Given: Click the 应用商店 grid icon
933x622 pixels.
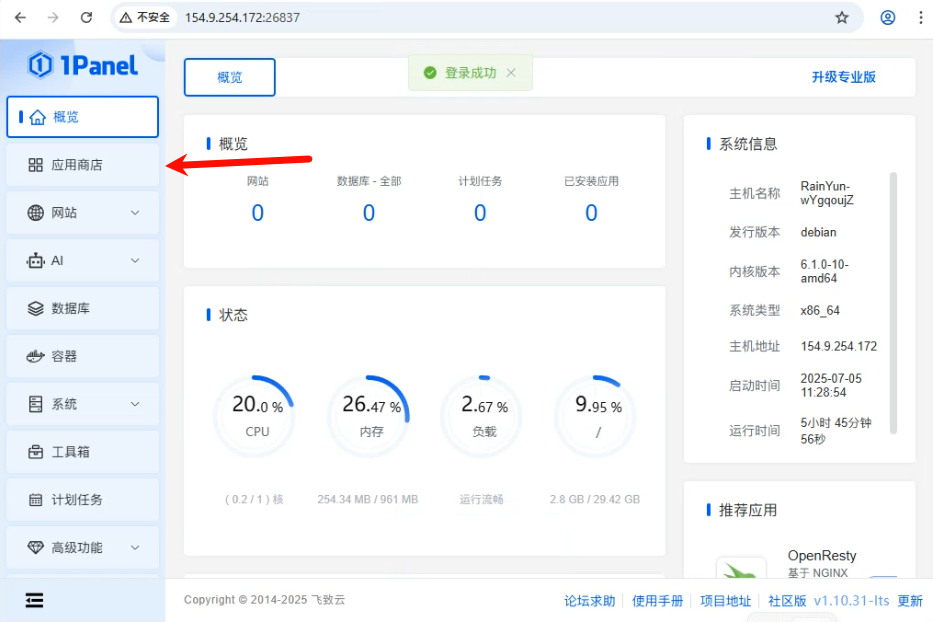Looking at the screenshot, I should [x=36, y=165].
